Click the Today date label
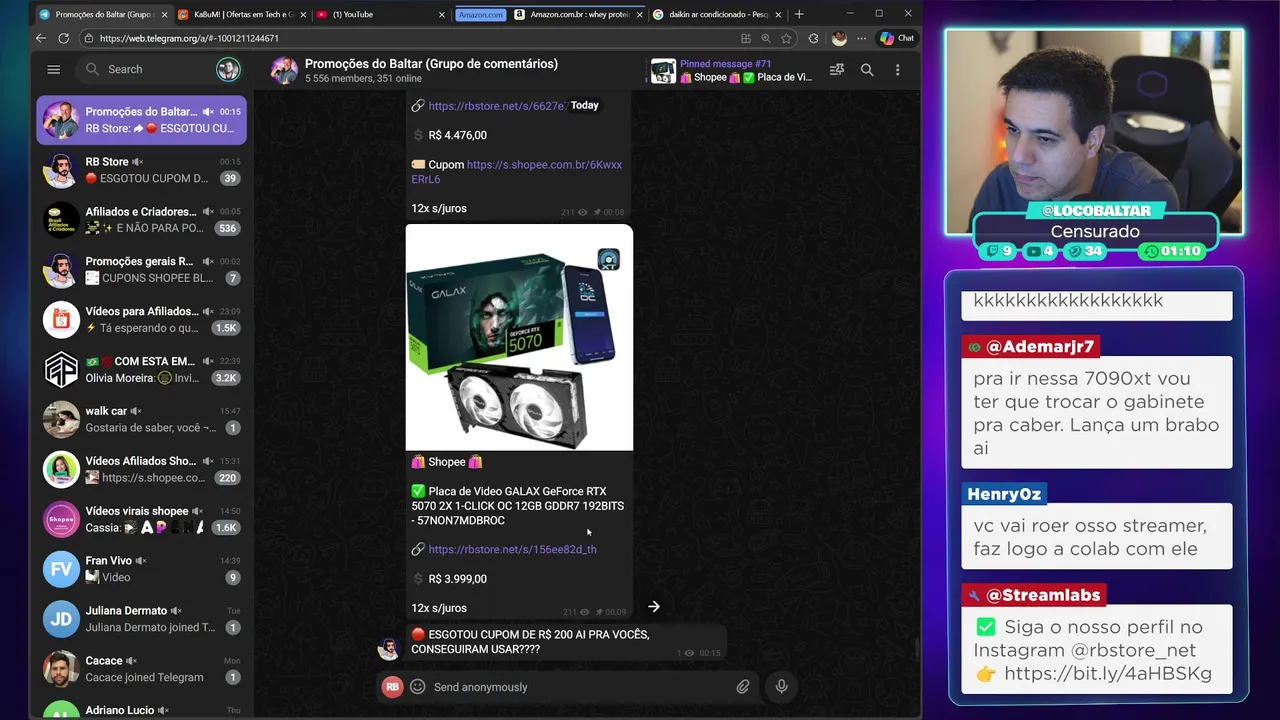Screen dimensions: 1280x720 (585, 105)
